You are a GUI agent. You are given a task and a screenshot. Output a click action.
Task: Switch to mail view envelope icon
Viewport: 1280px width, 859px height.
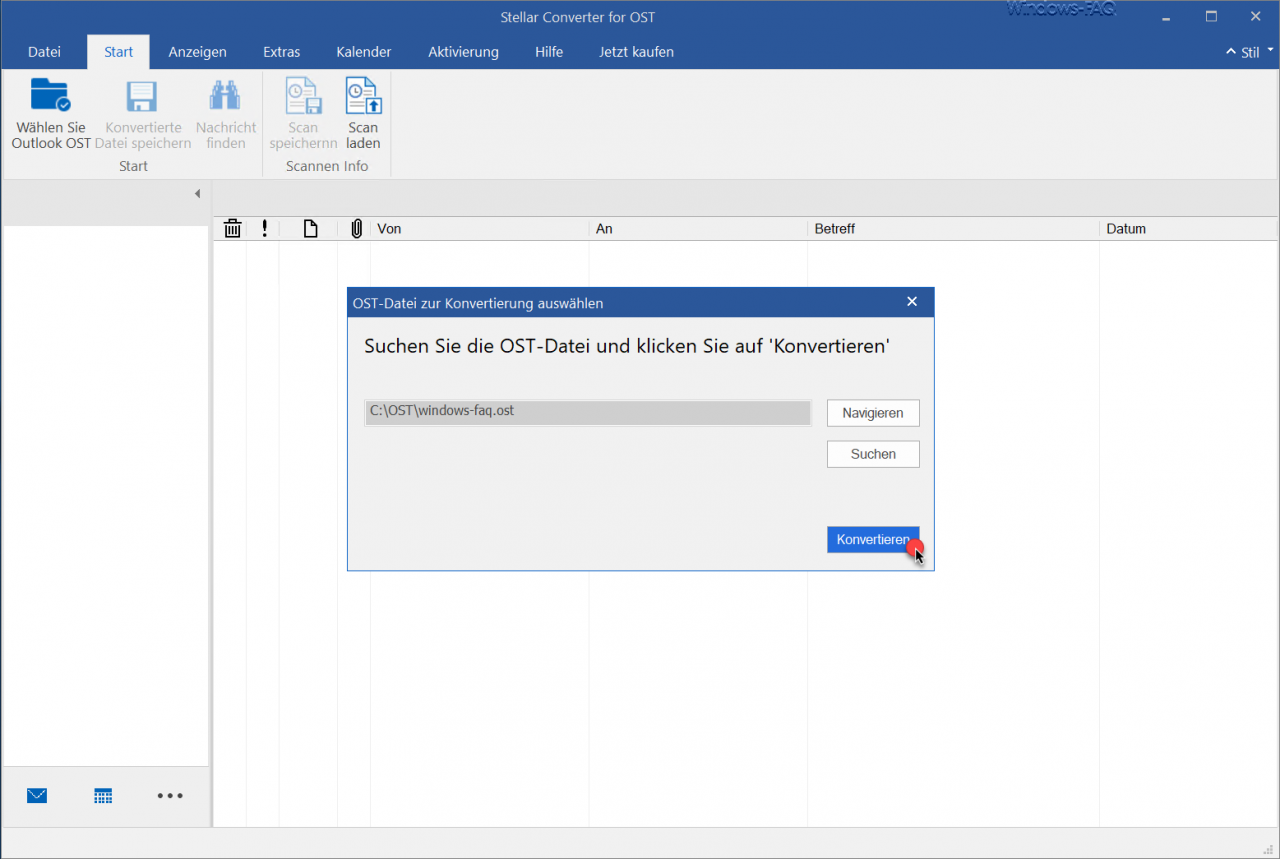[x=37, y=796]
